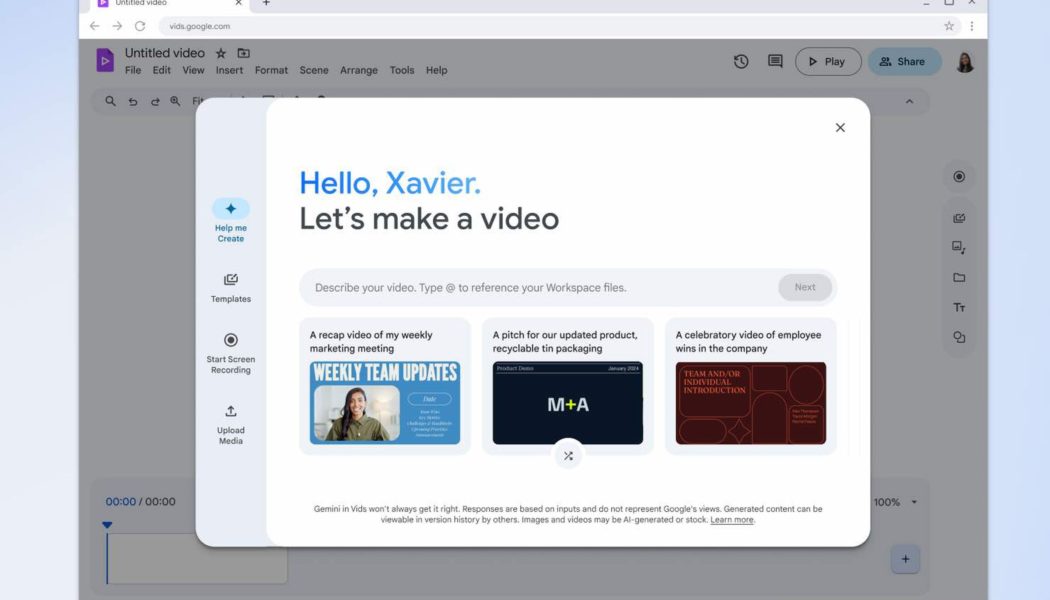This screenshot has height=600, width=1050.
Task: Open the Insert menu
Action: point(229,70)
